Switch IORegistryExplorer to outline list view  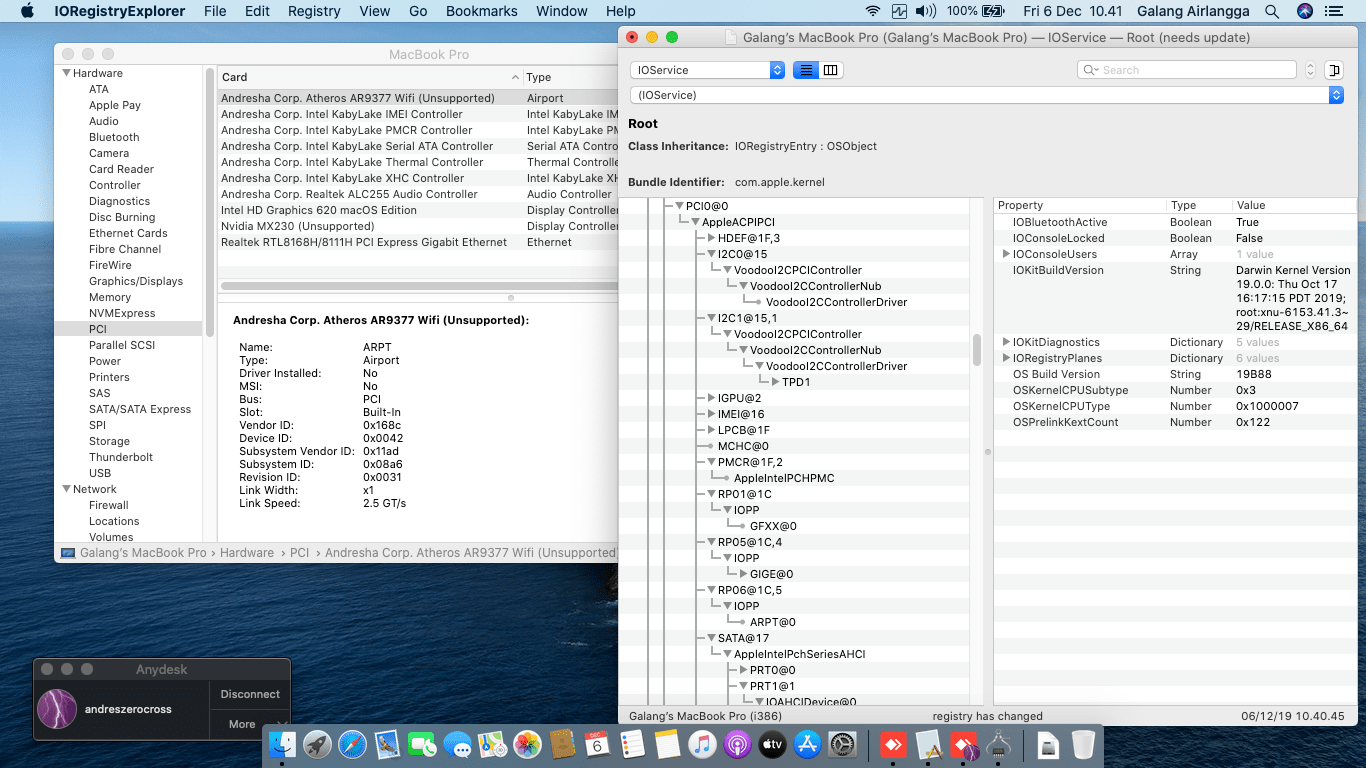(806, 70)
